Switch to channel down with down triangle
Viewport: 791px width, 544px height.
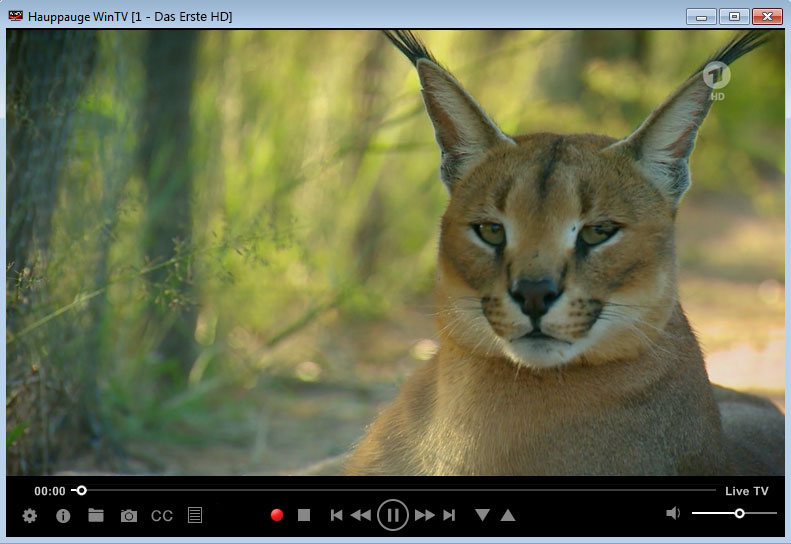483,515
